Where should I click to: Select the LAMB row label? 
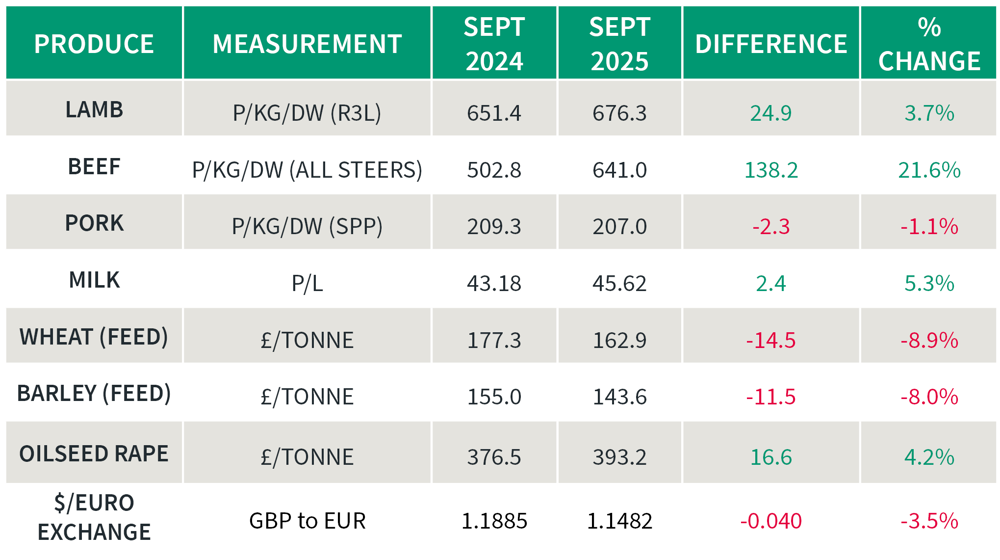94,109
